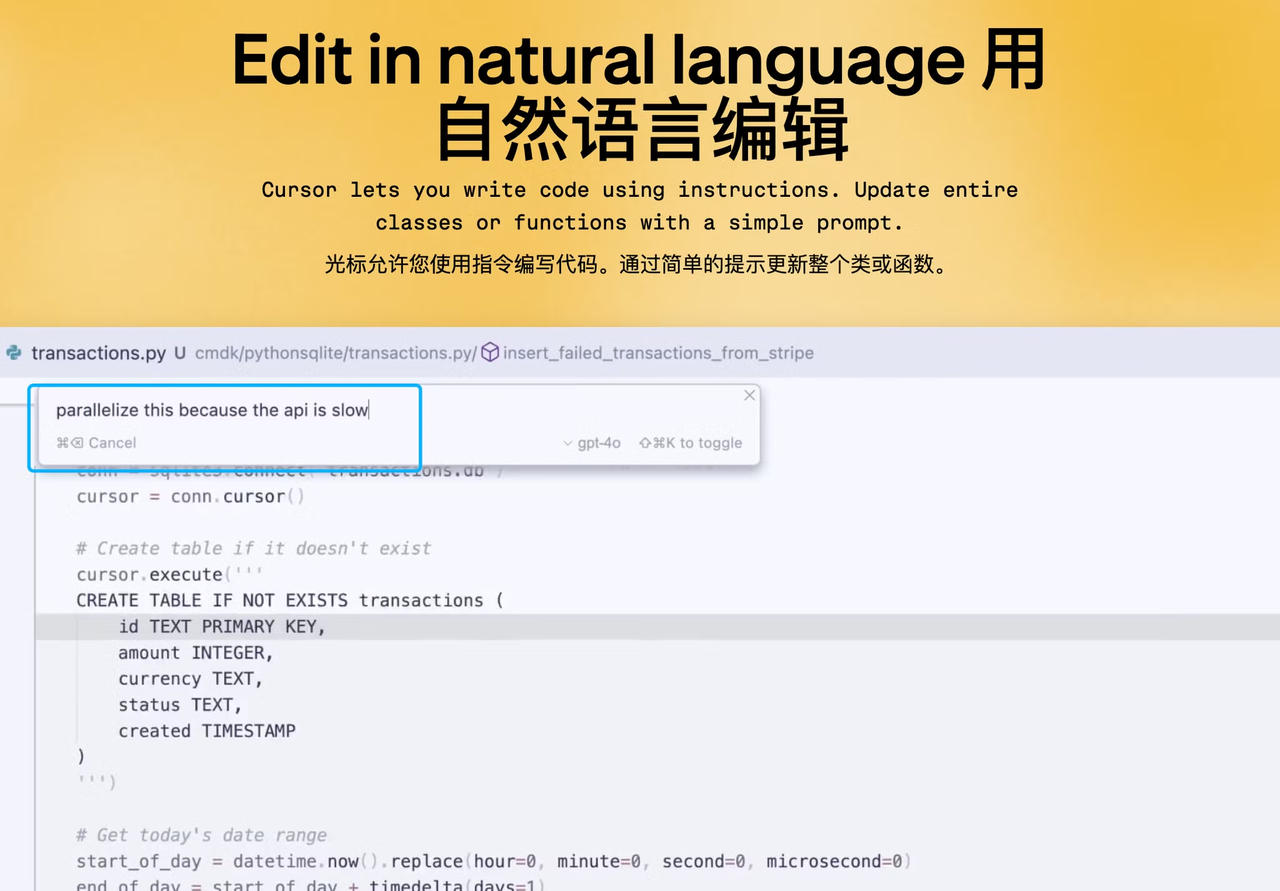This screenshot has width=1280, height=891.
Task: Click insert_failed_transactions_from_stripe breadcrumb symbol
Action: pos(658,353)
